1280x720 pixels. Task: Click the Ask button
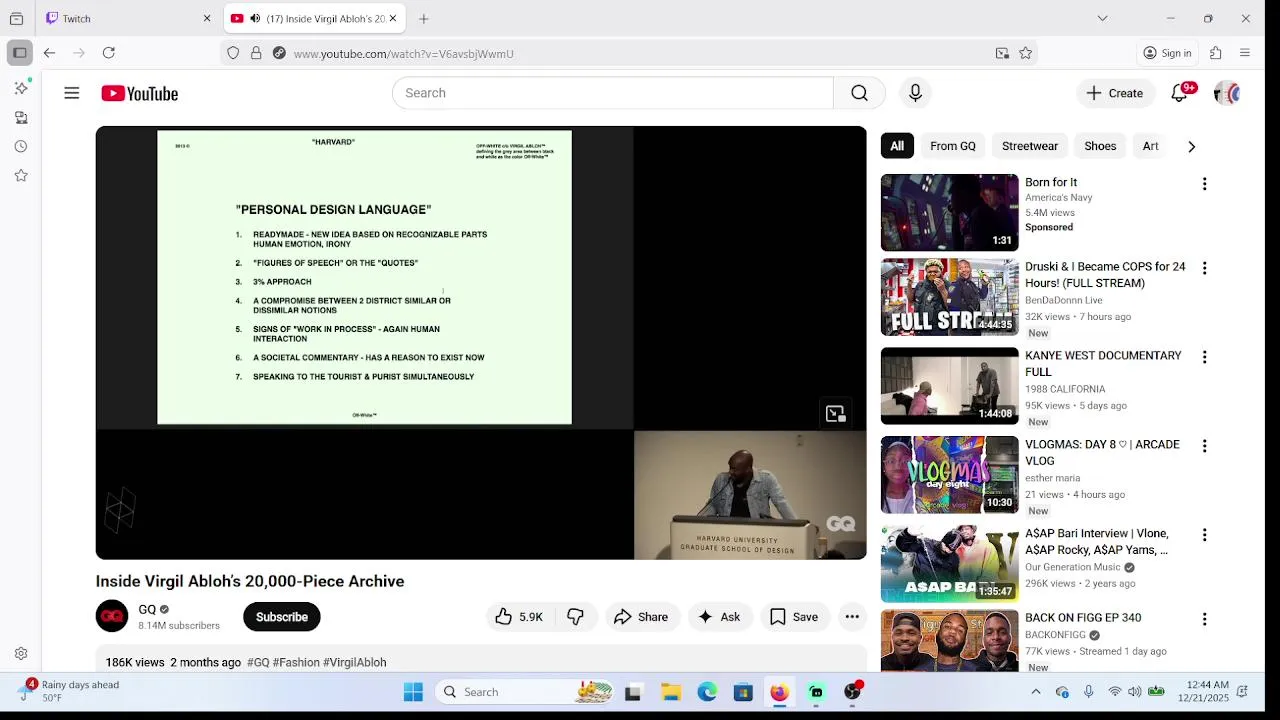pos(719,617)
